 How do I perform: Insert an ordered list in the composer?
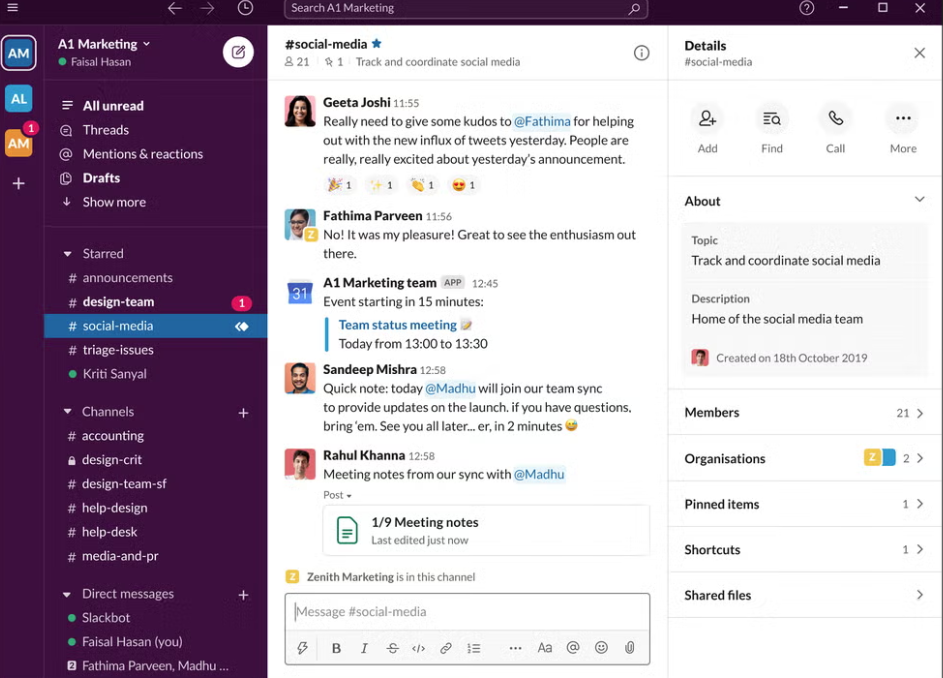pyautogui.click(x=474, y=648)
